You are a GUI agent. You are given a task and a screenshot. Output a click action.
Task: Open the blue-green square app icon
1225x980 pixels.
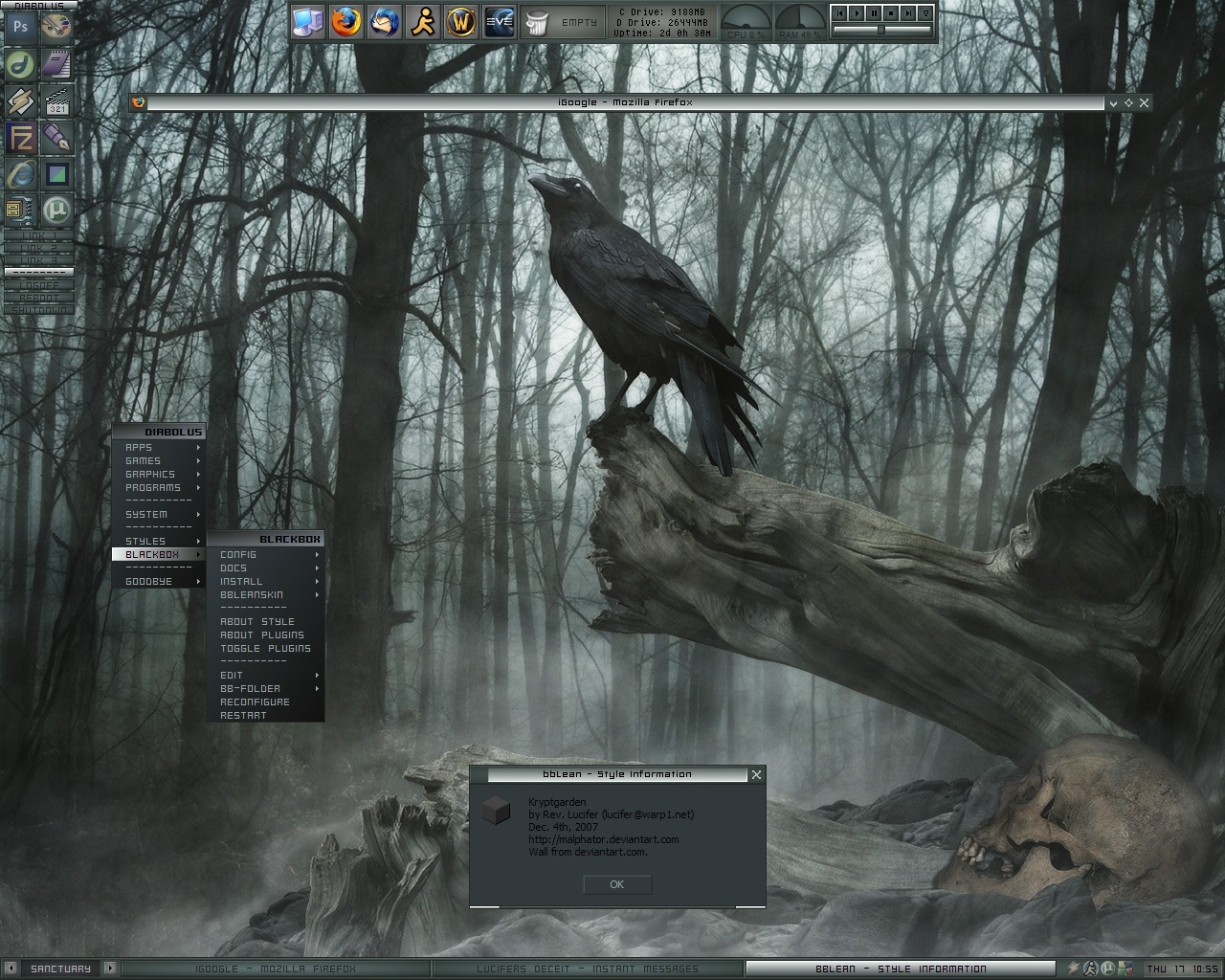(x=57, y=174)
